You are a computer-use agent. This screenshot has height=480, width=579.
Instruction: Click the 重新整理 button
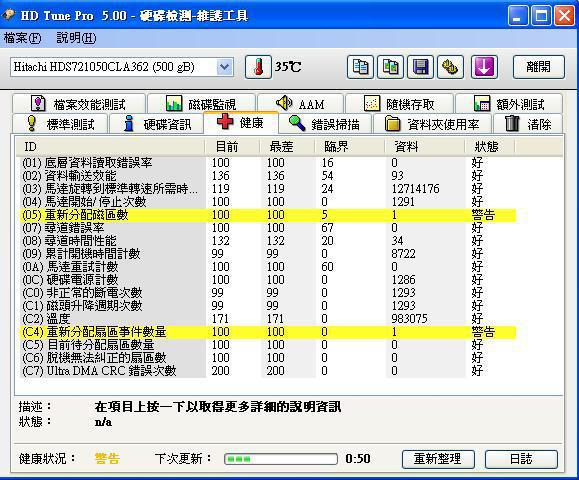tap(438, 459)
